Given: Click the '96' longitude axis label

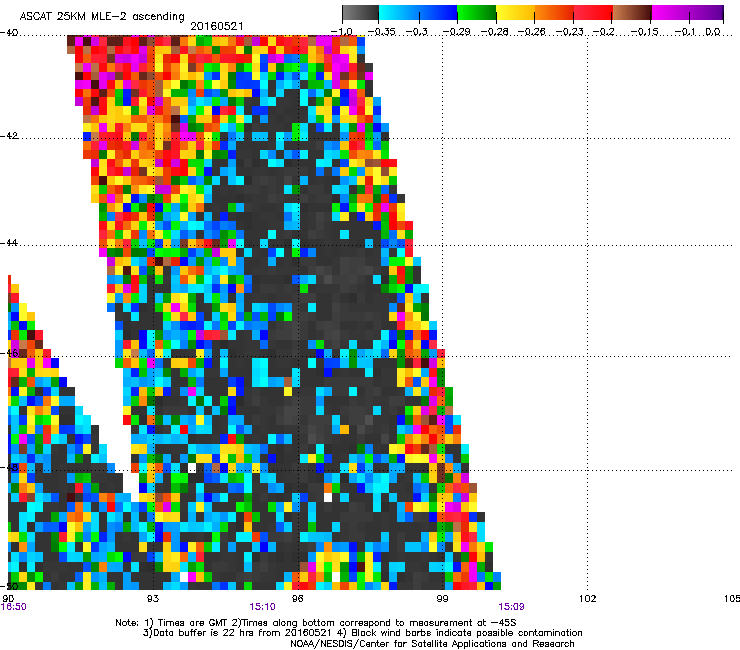Looking at the screenshot, I should (297, 599).
